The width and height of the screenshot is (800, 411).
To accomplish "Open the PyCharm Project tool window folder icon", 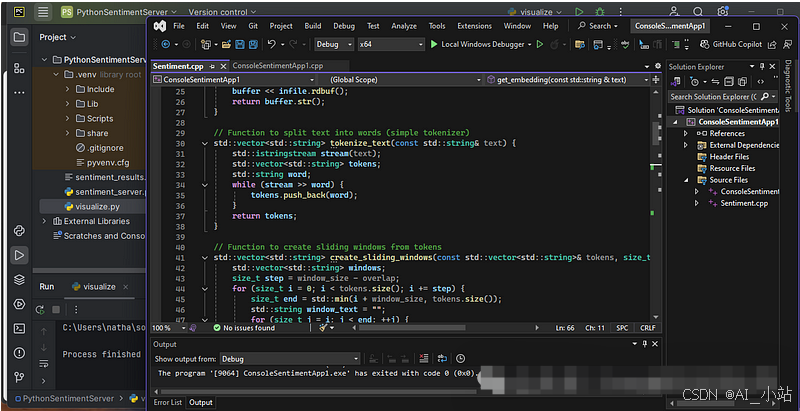I will click(x=19, y=37).
